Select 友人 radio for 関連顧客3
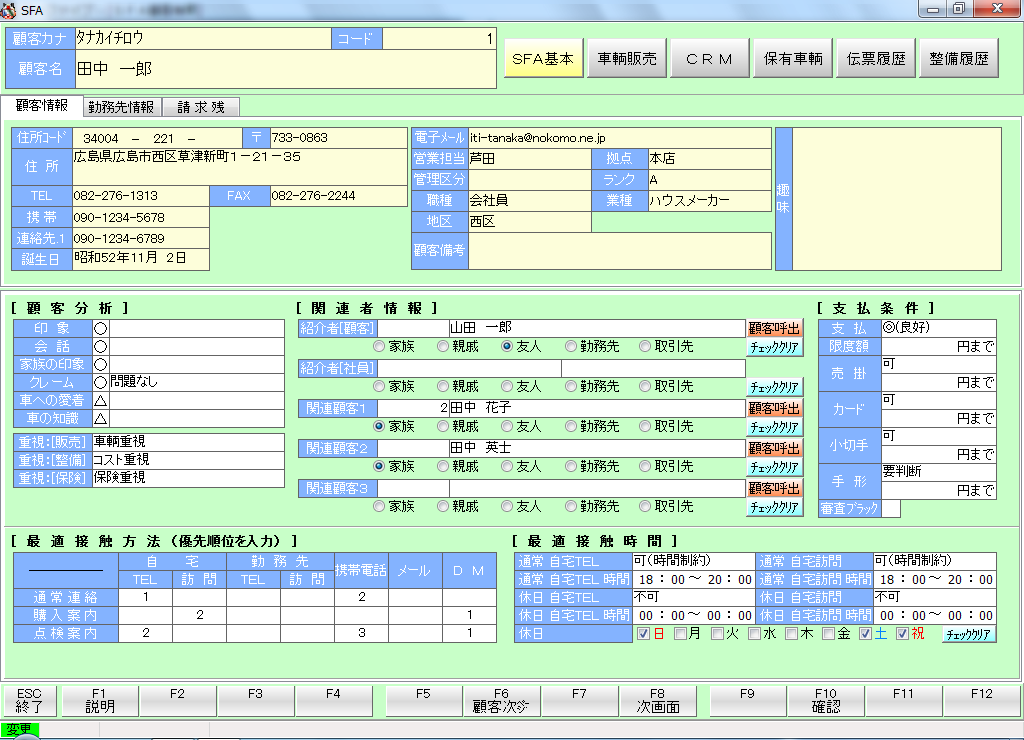This screenshot has height=740, width=1024. (507, 506)
